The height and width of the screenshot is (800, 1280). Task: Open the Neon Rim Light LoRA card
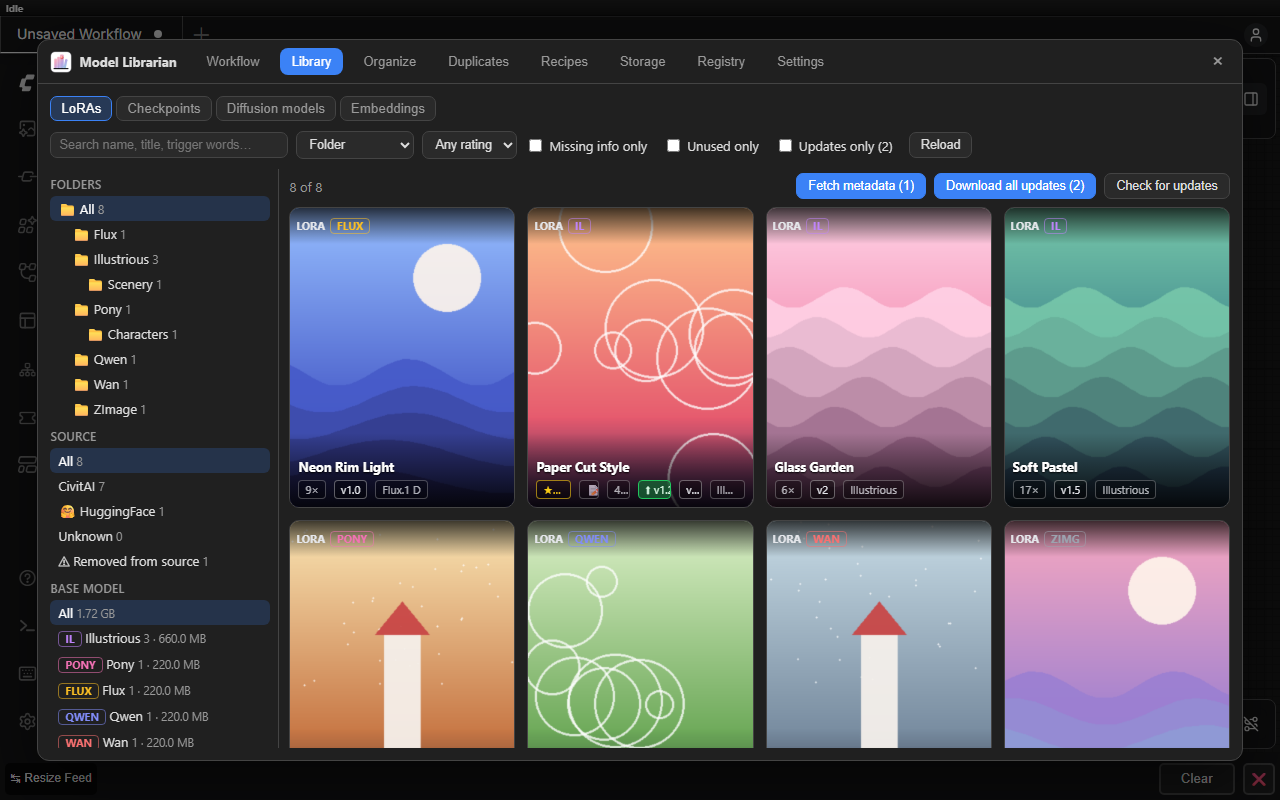(x=402, y=357)
